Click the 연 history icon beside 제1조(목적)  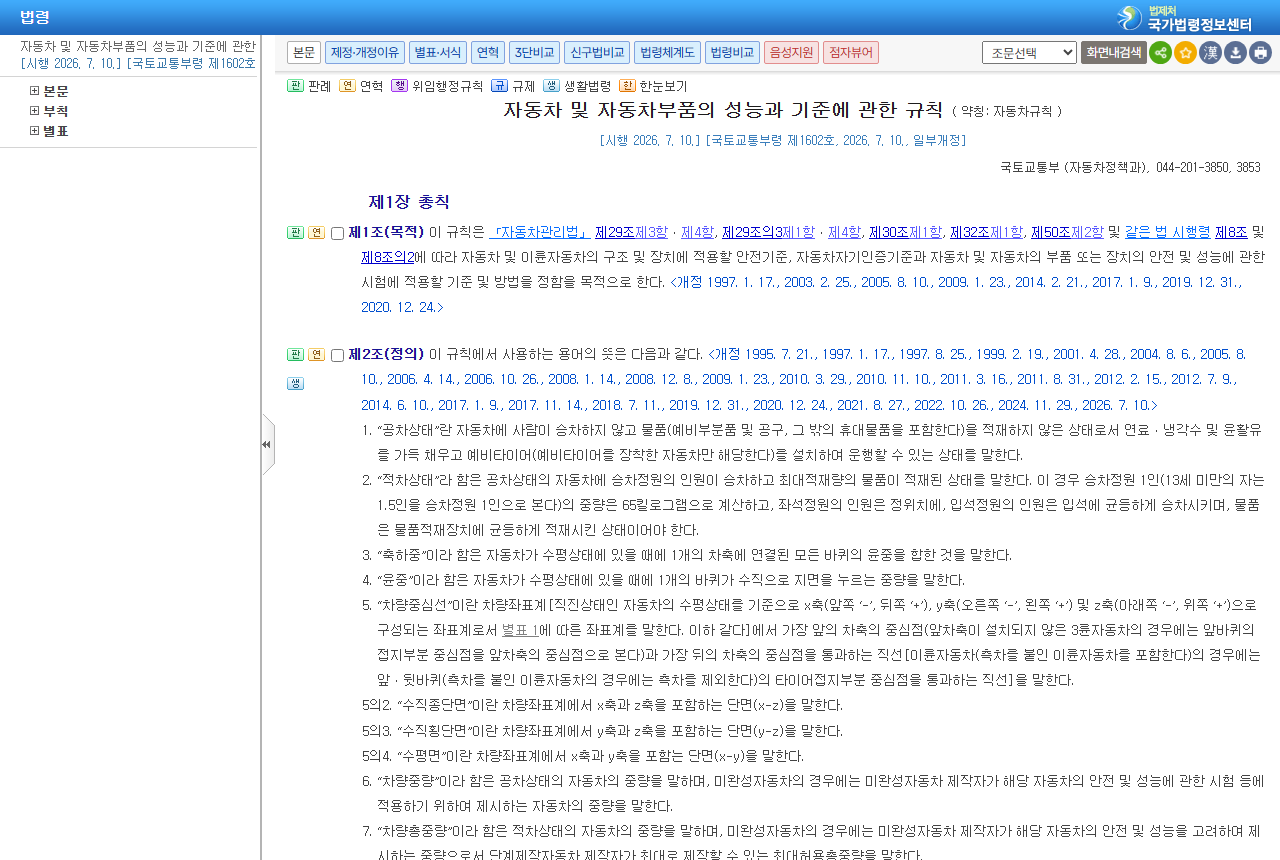click(x=316, y=232)
